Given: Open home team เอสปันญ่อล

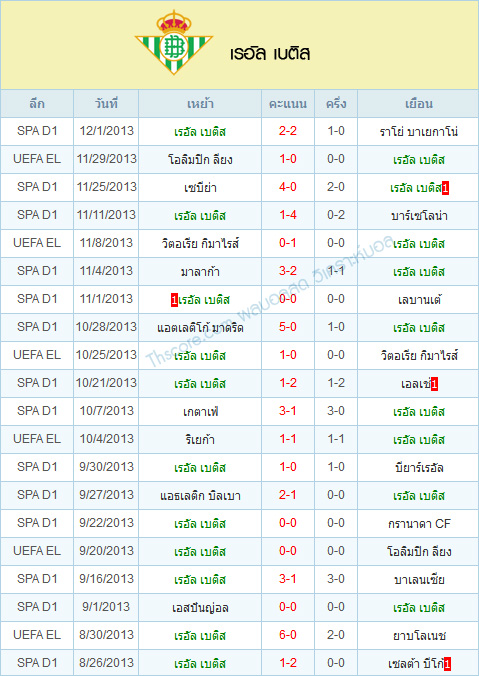Looking at the screenshot, I should (x=200, y=607).
